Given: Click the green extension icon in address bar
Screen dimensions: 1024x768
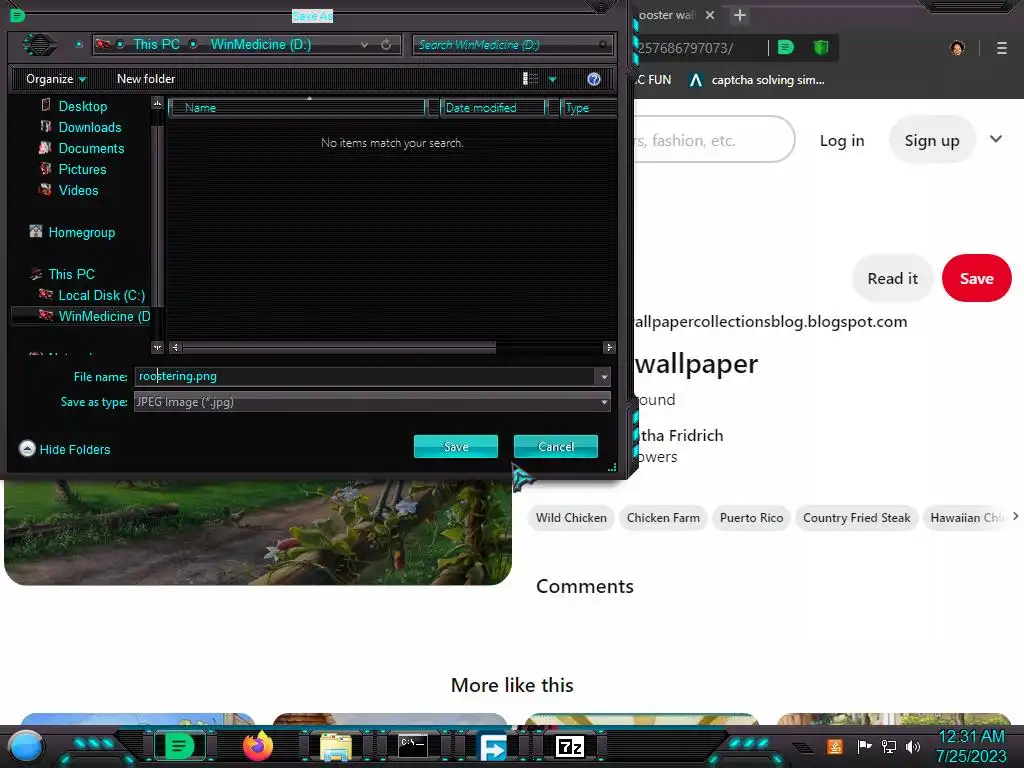Looking at the screenshot, I should [786, 47].
